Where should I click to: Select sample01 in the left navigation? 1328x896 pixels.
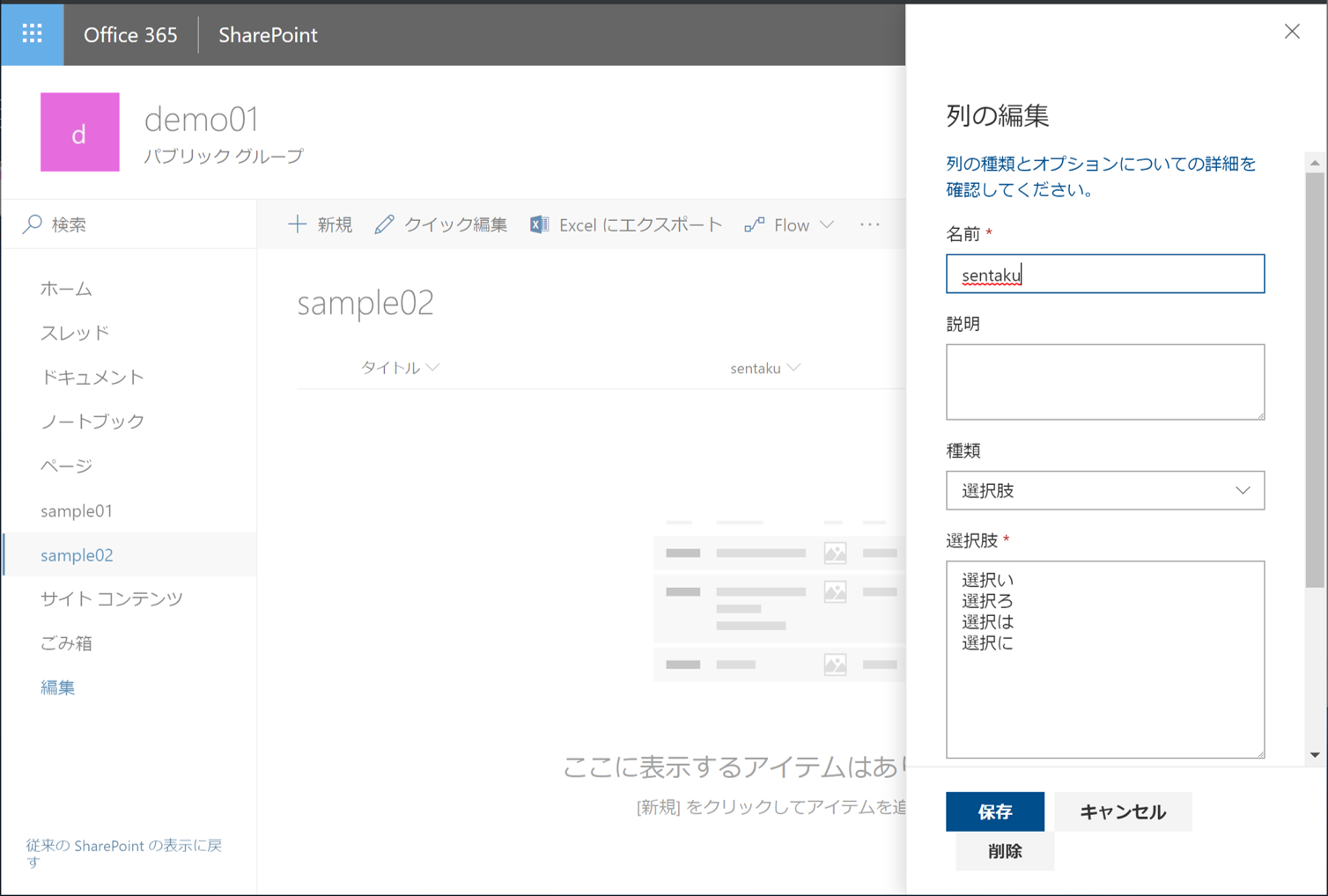click(x=76, y=510)
